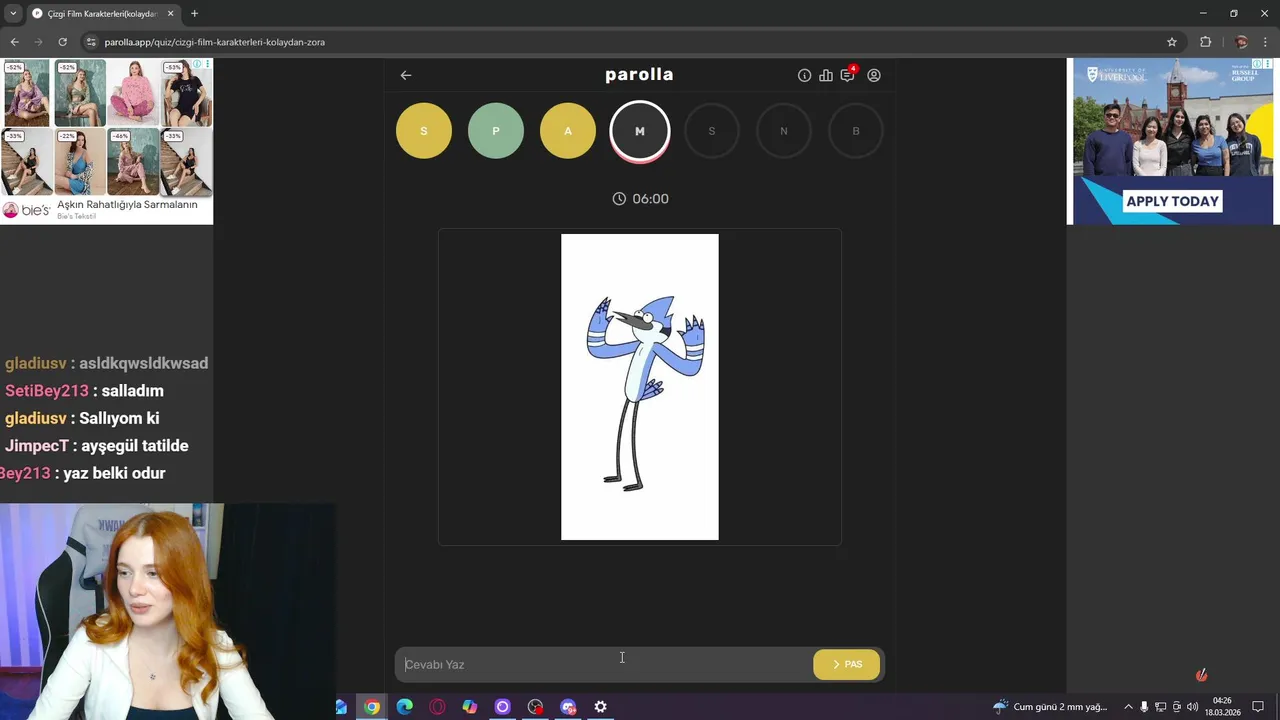The image size is (1280, 720).
Task: Open the Discord icon in the taskbar
Action: click(x=568, y=707)
